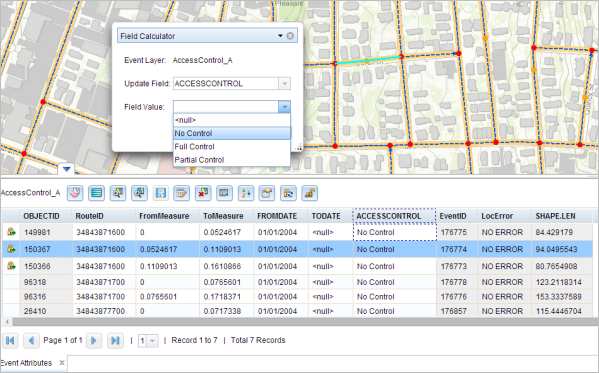
Task: Click the lock icon on row 149981
Action: coord(11,232)
